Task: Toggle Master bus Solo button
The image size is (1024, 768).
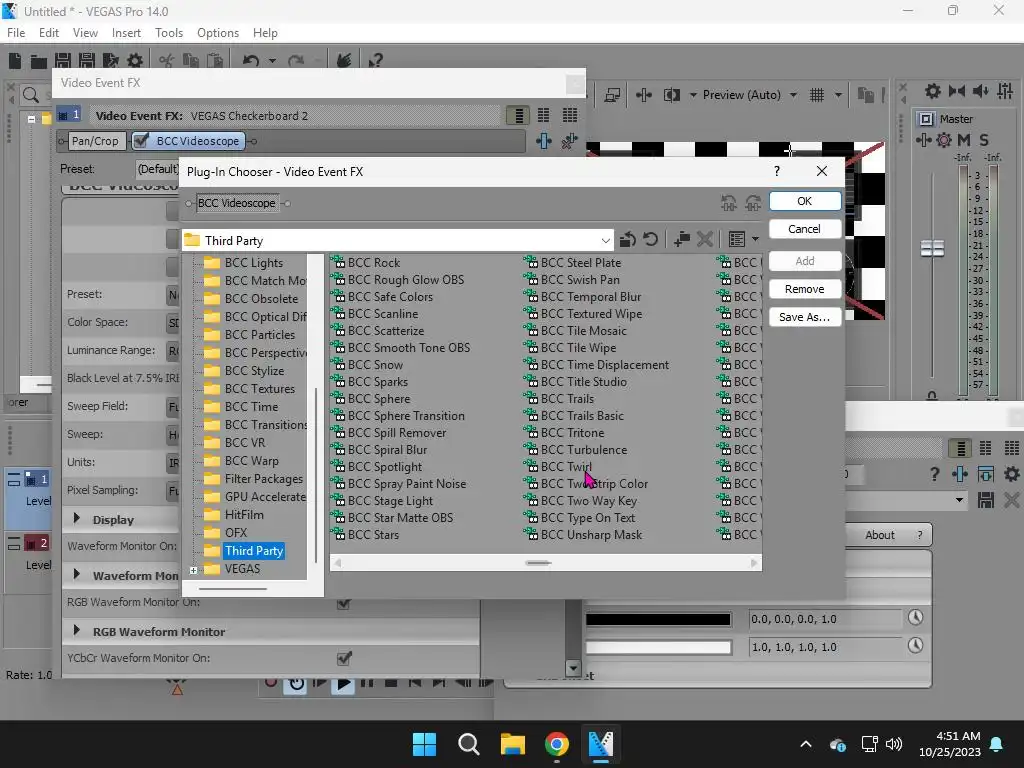Action: (x=984, y=140)
